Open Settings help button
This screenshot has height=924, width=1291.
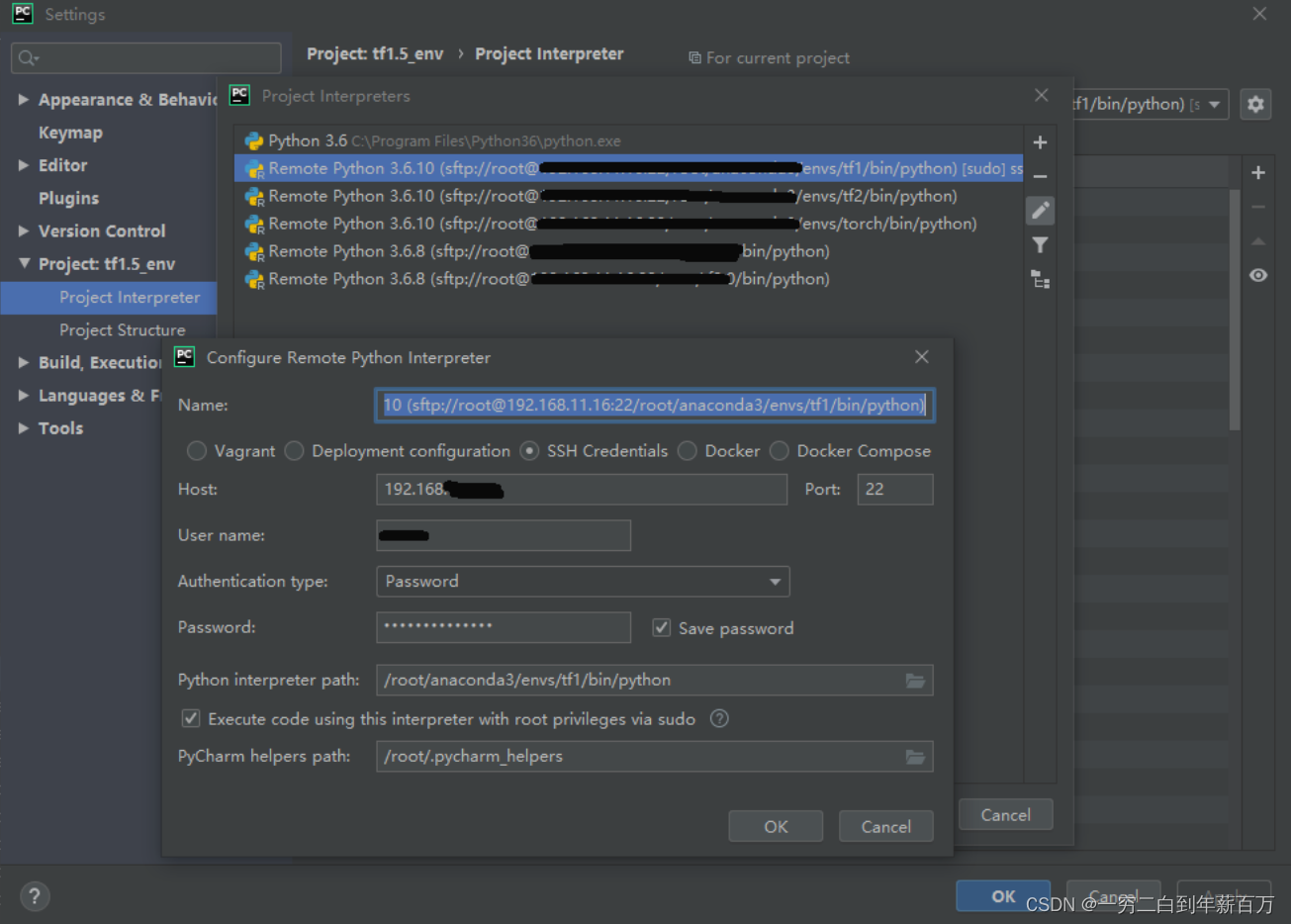tap(35, 896)
